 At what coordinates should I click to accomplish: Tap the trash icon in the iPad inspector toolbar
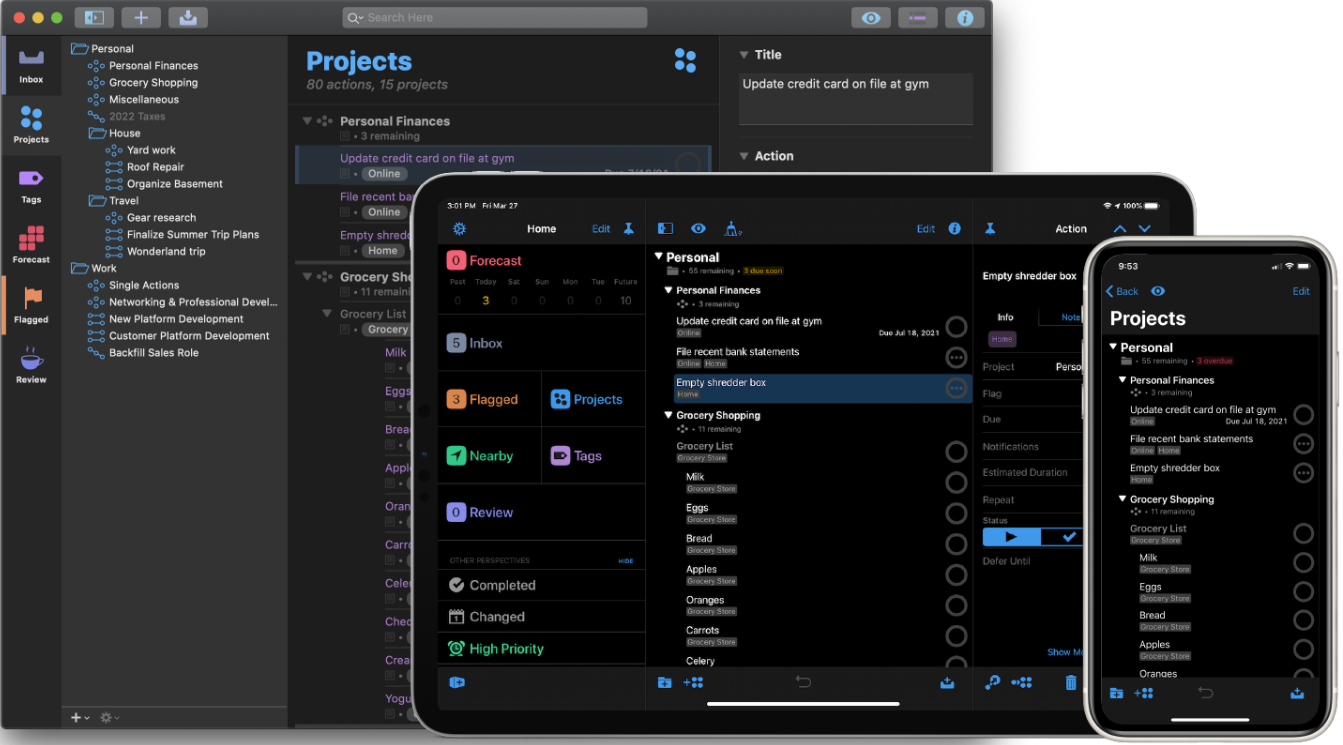pos(1070,682)
